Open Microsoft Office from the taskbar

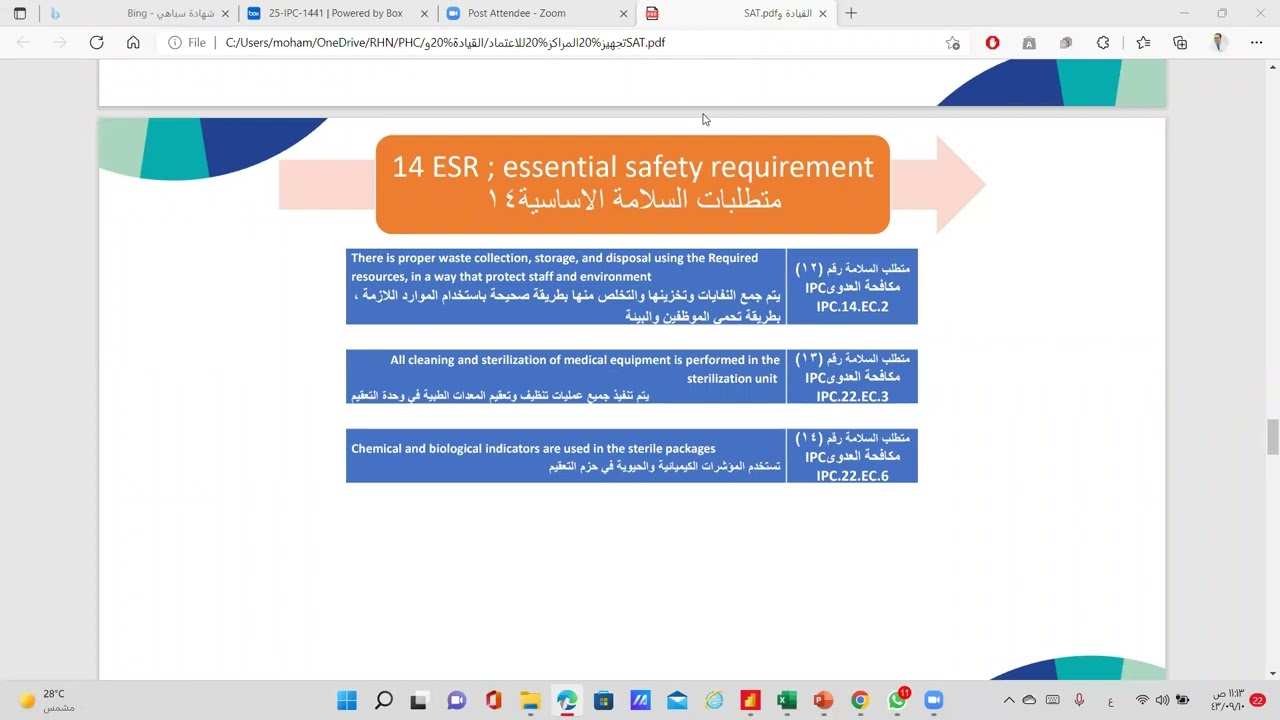click(493, 700)
